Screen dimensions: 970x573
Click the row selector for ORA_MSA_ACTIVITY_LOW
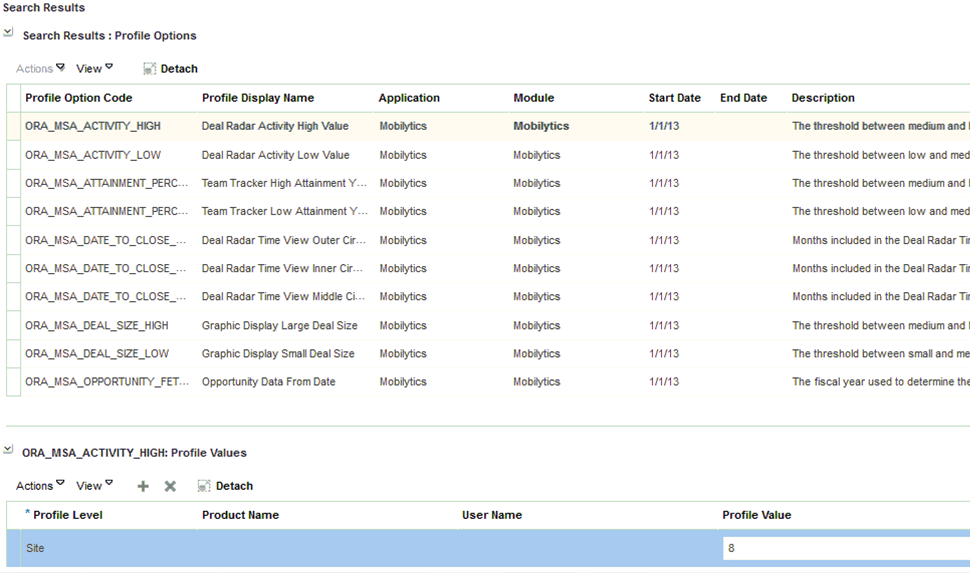point(14,155)
